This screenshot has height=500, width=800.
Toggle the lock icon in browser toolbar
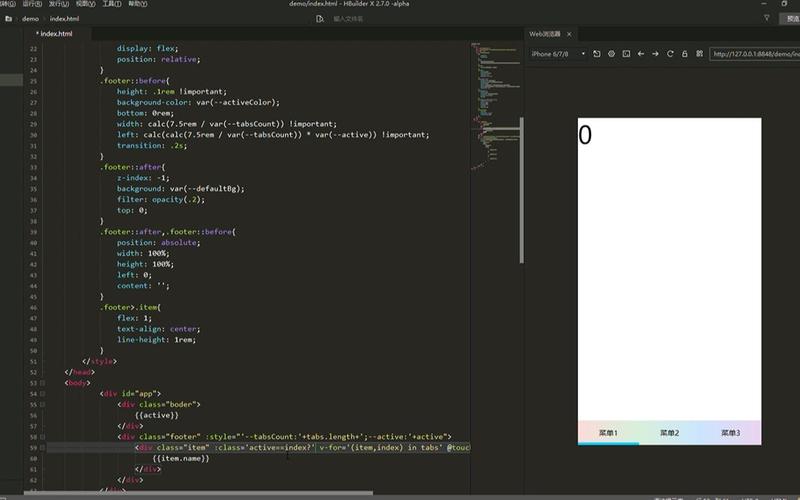(685, 54)
